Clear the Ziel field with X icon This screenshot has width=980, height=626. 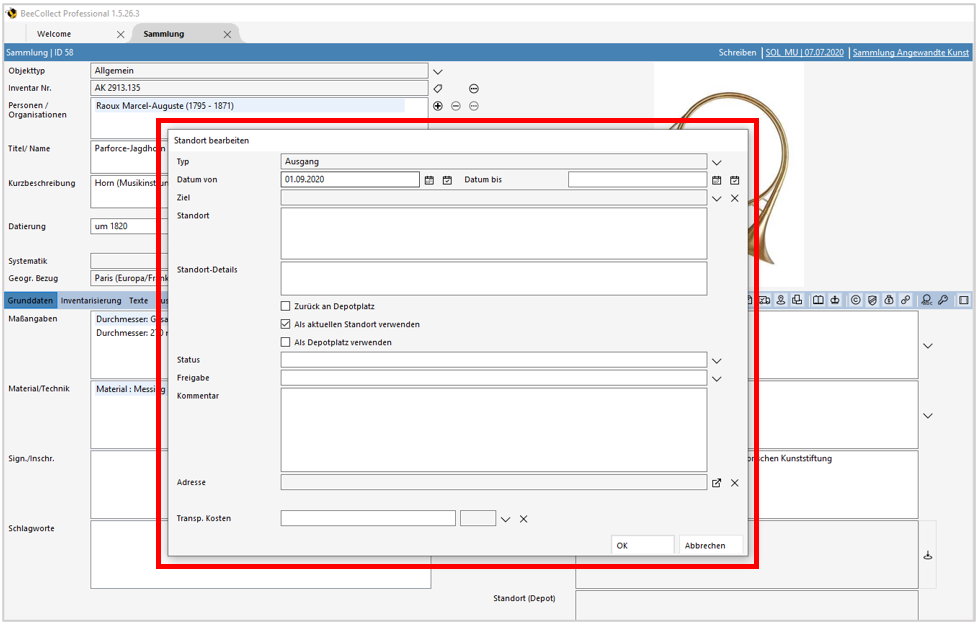point(734,199)
